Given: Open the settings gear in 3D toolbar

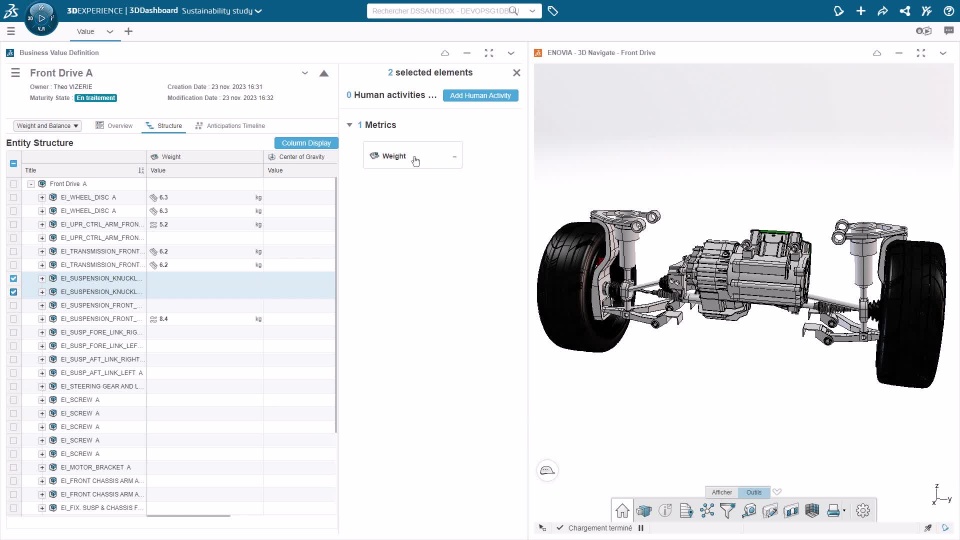Looking at the screenshot, I should pos(863,511).
